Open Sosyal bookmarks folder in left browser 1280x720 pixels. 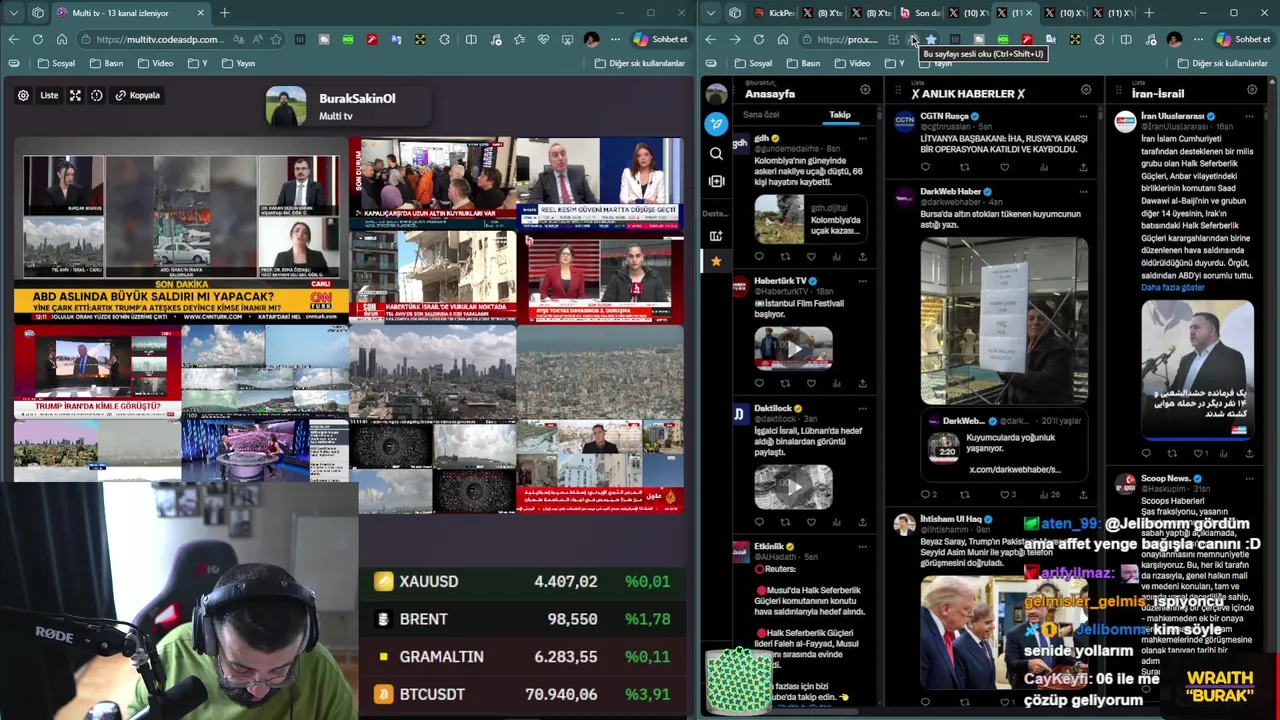[56, 63]
